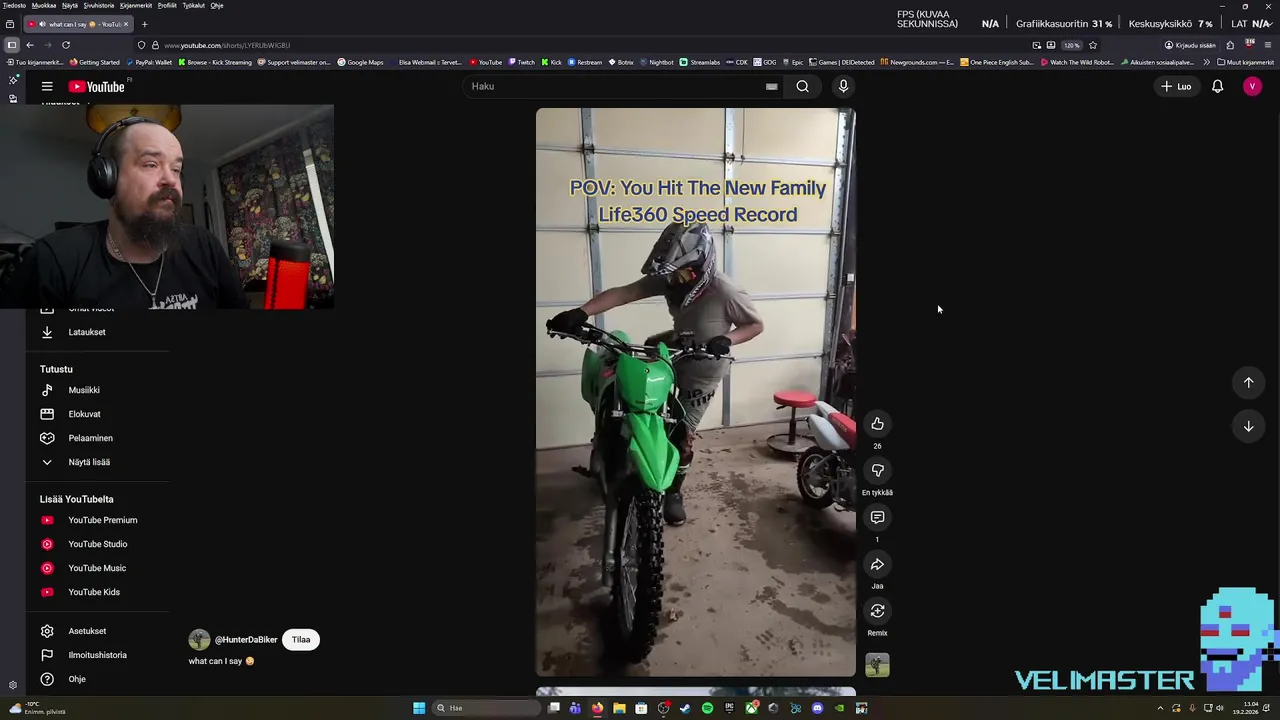Remix this short
Viewport: 1280px width, 720px height.
click(x=877, y=611)
